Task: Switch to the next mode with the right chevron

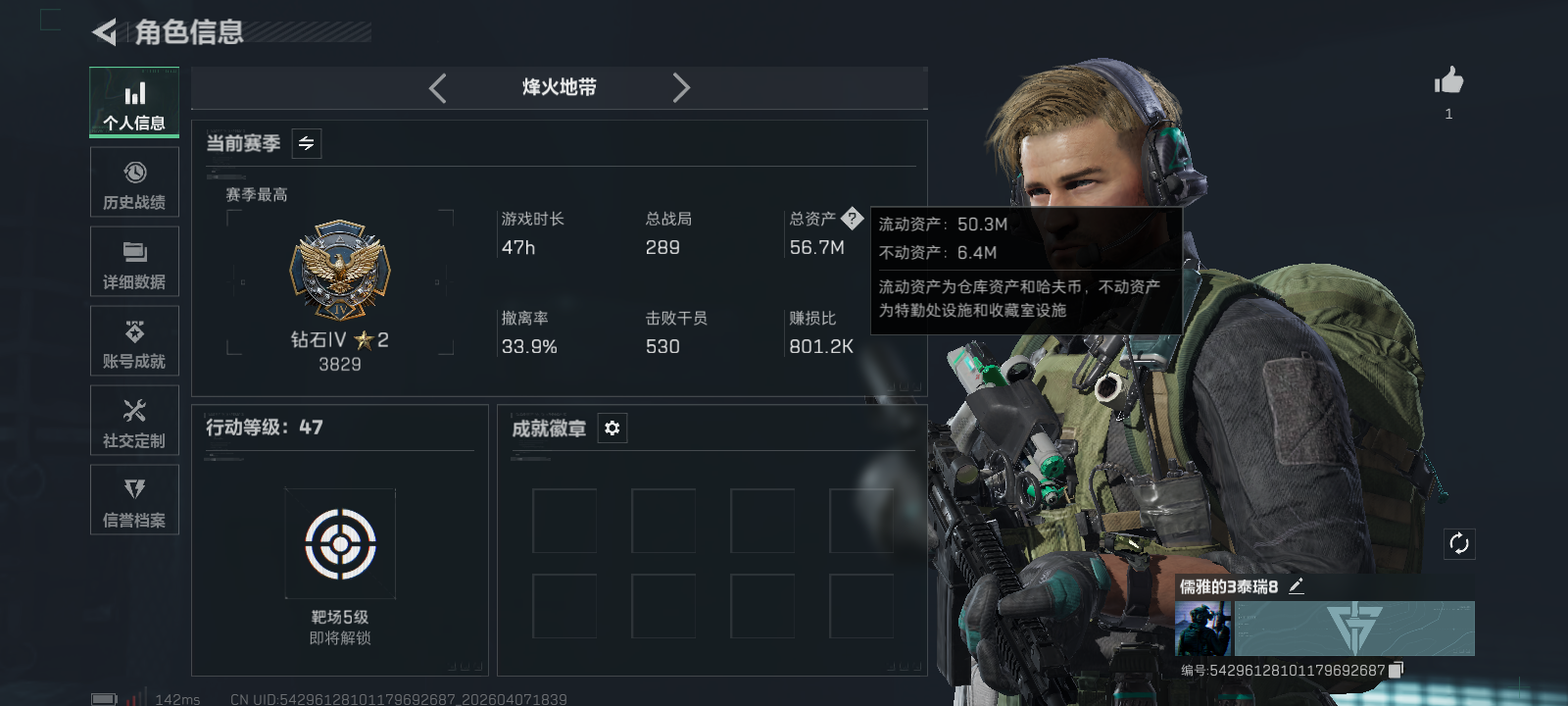Action: click(x=681, y=88)
